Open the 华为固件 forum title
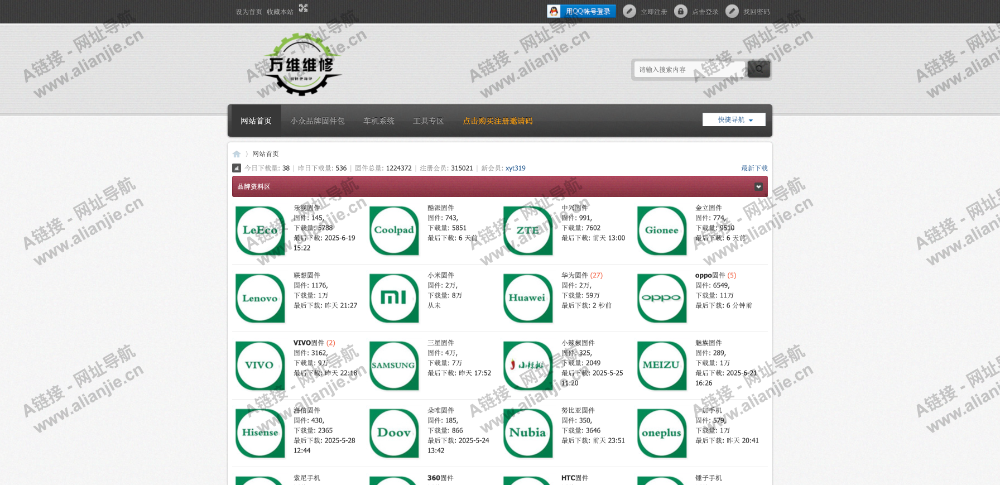The height and width of the screenshot is (485, 1000). (575, 275)
